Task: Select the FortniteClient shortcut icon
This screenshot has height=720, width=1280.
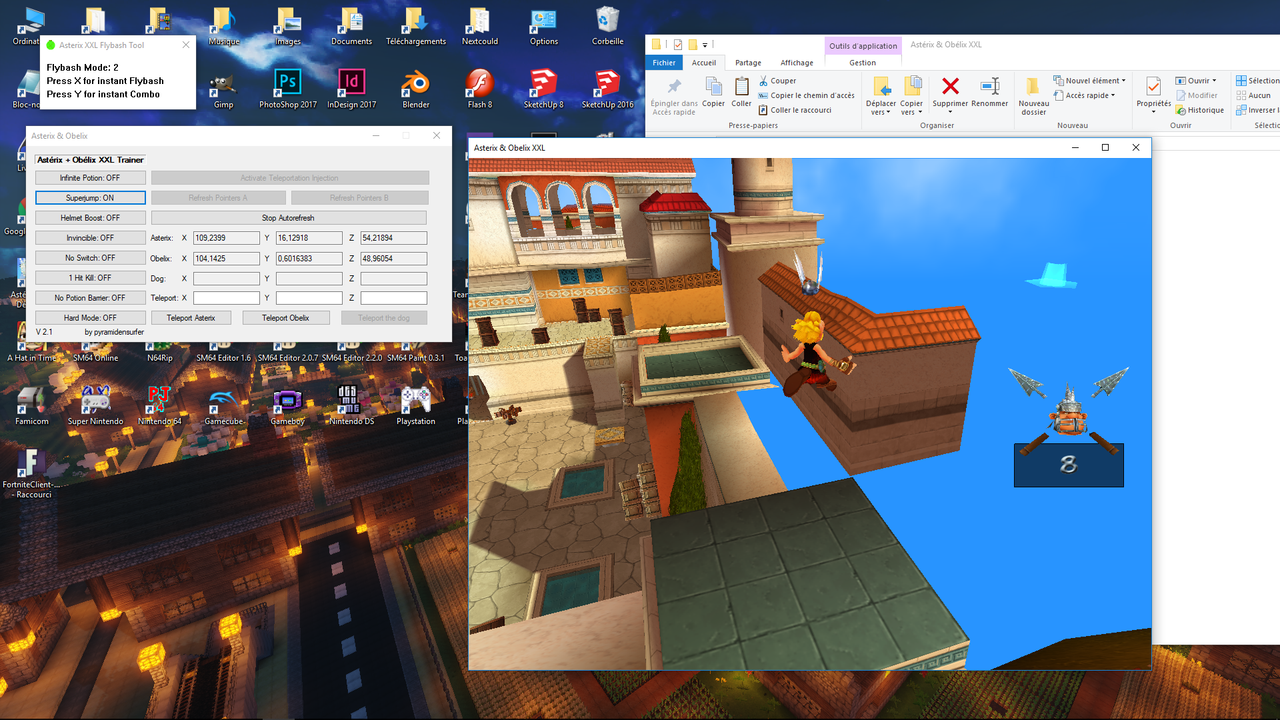Action: [x=31, y=472]
